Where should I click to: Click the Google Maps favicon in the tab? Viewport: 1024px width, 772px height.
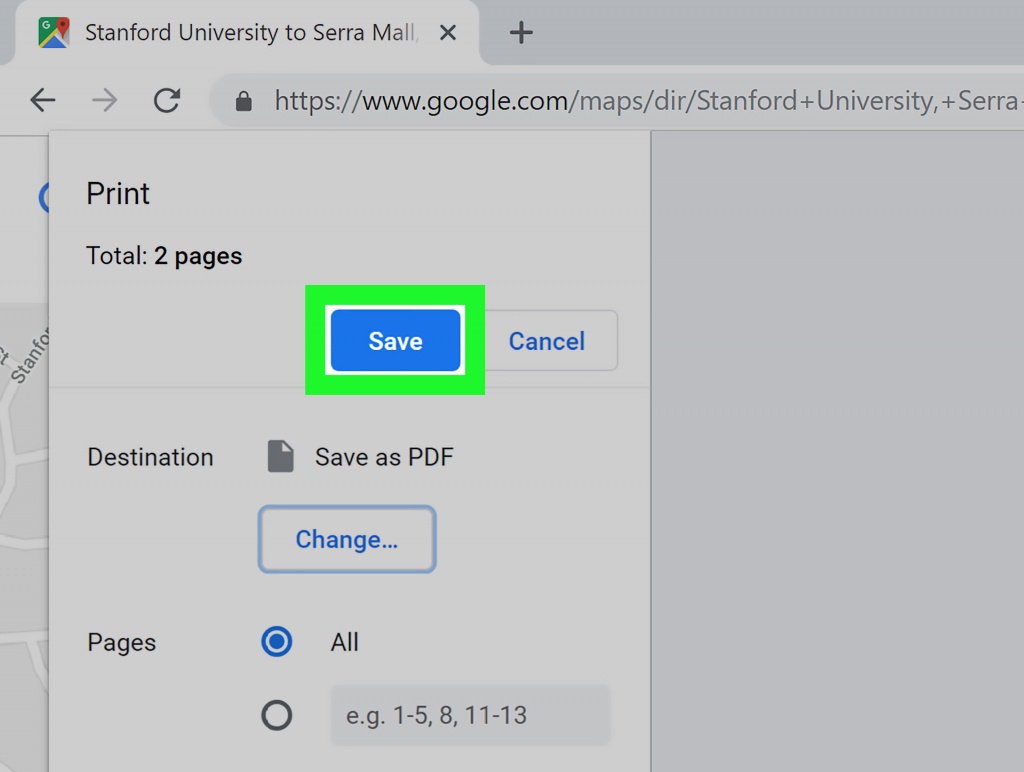pyautogui.click(x=53, y=32)
